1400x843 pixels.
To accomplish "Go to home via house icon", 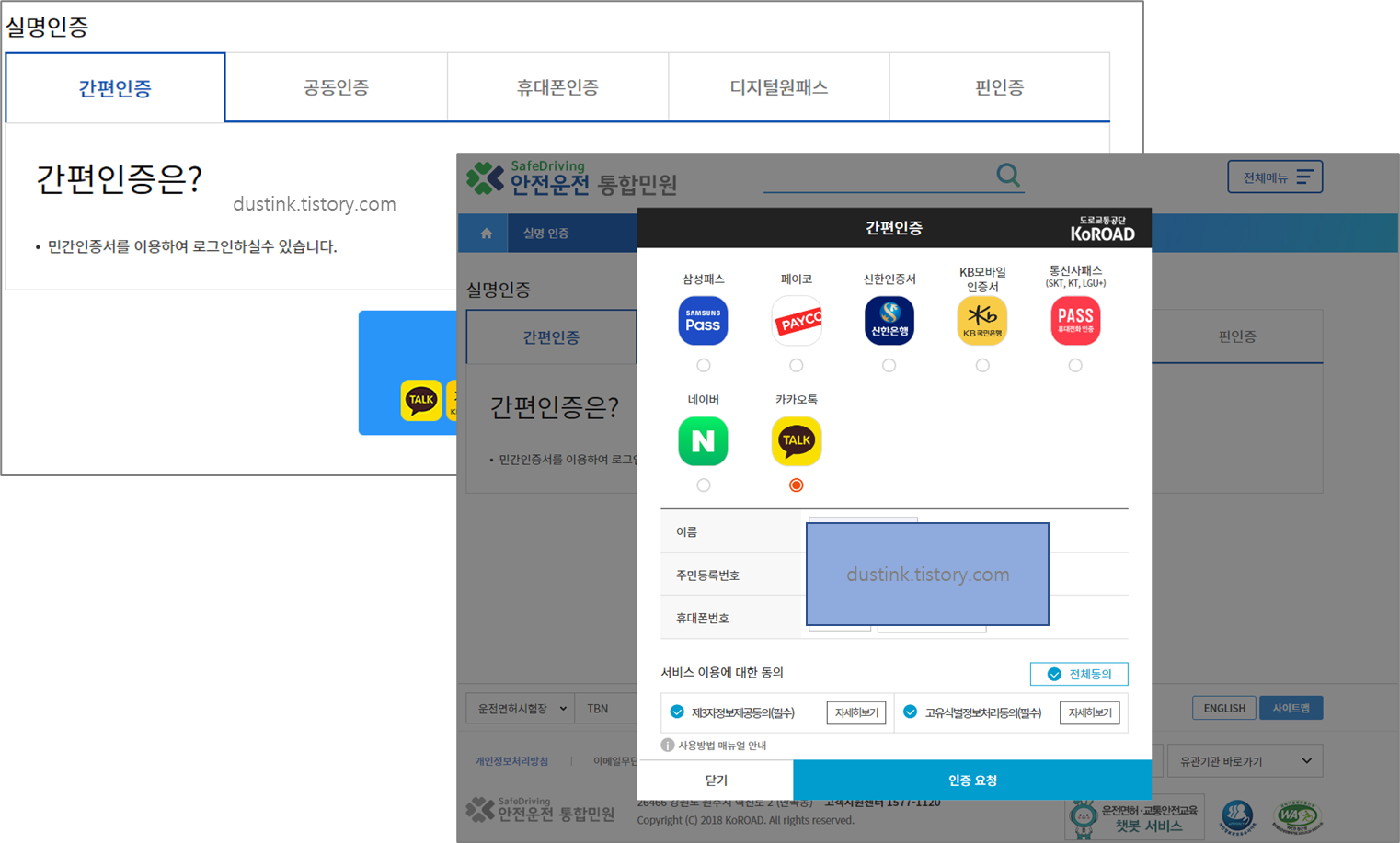I will point(486,234).
